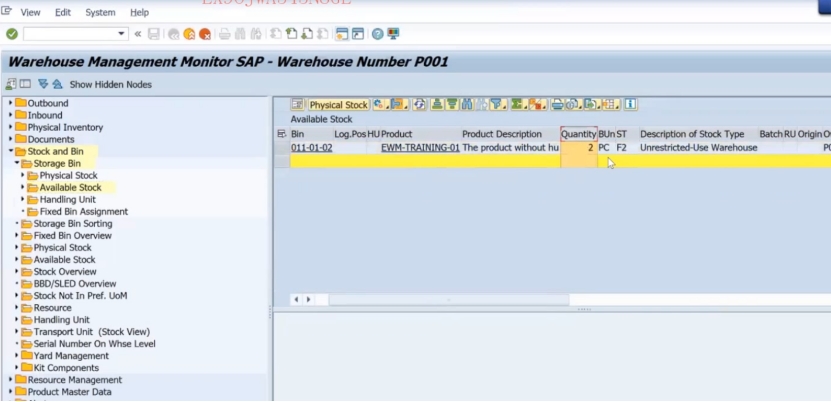831x402 pixels.
Task: Click the Save disk icon
Action: (154, 34)
